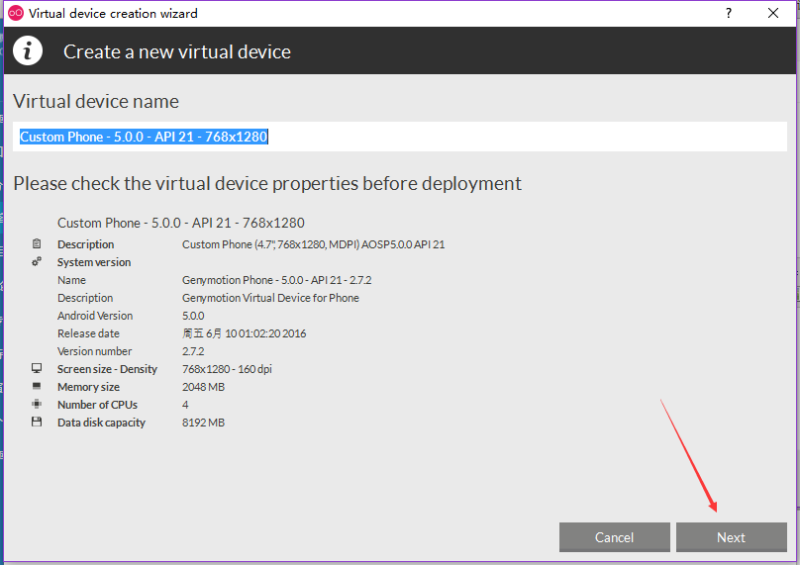Click the 'Virtual device name' heading
This screenshot has width=800, height=565.
point(96,101)
